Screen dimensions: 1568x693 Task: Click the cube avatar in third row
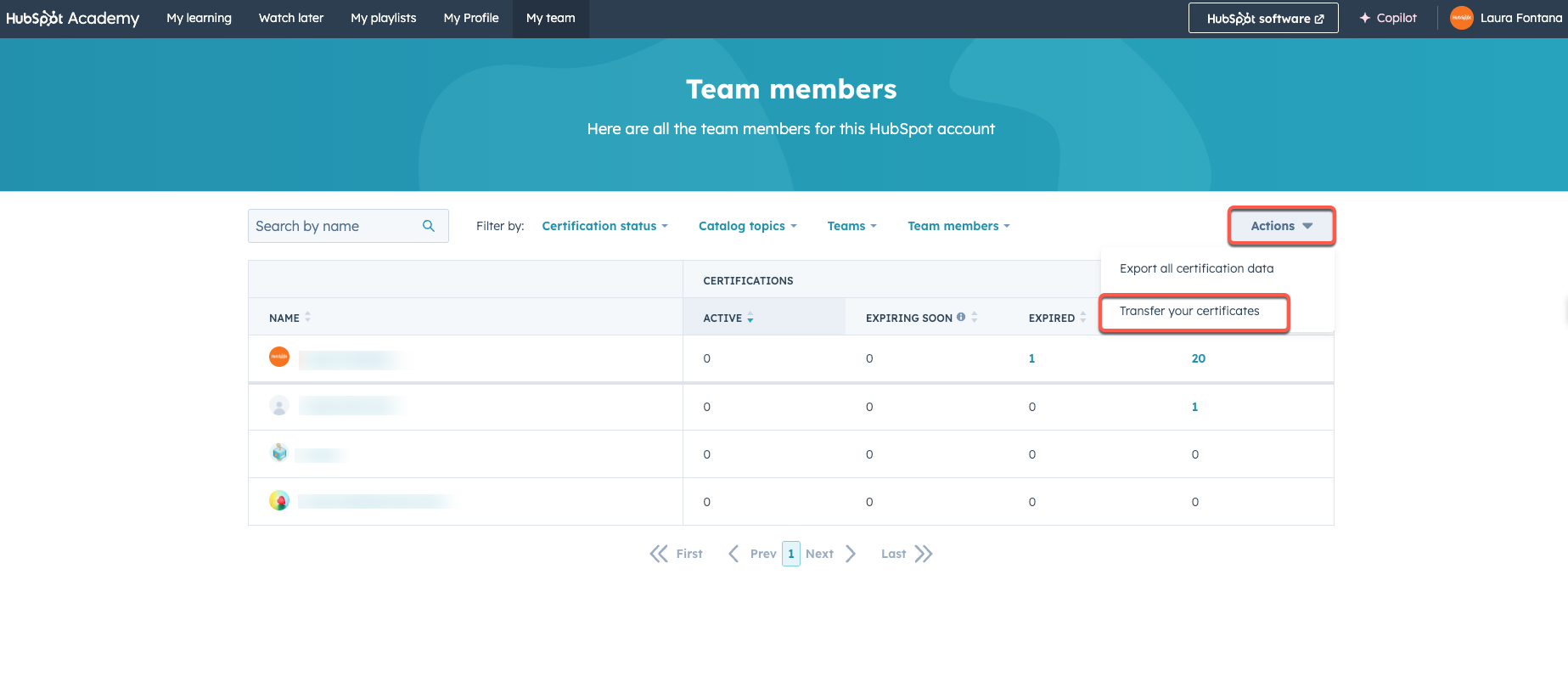point(279,453)
